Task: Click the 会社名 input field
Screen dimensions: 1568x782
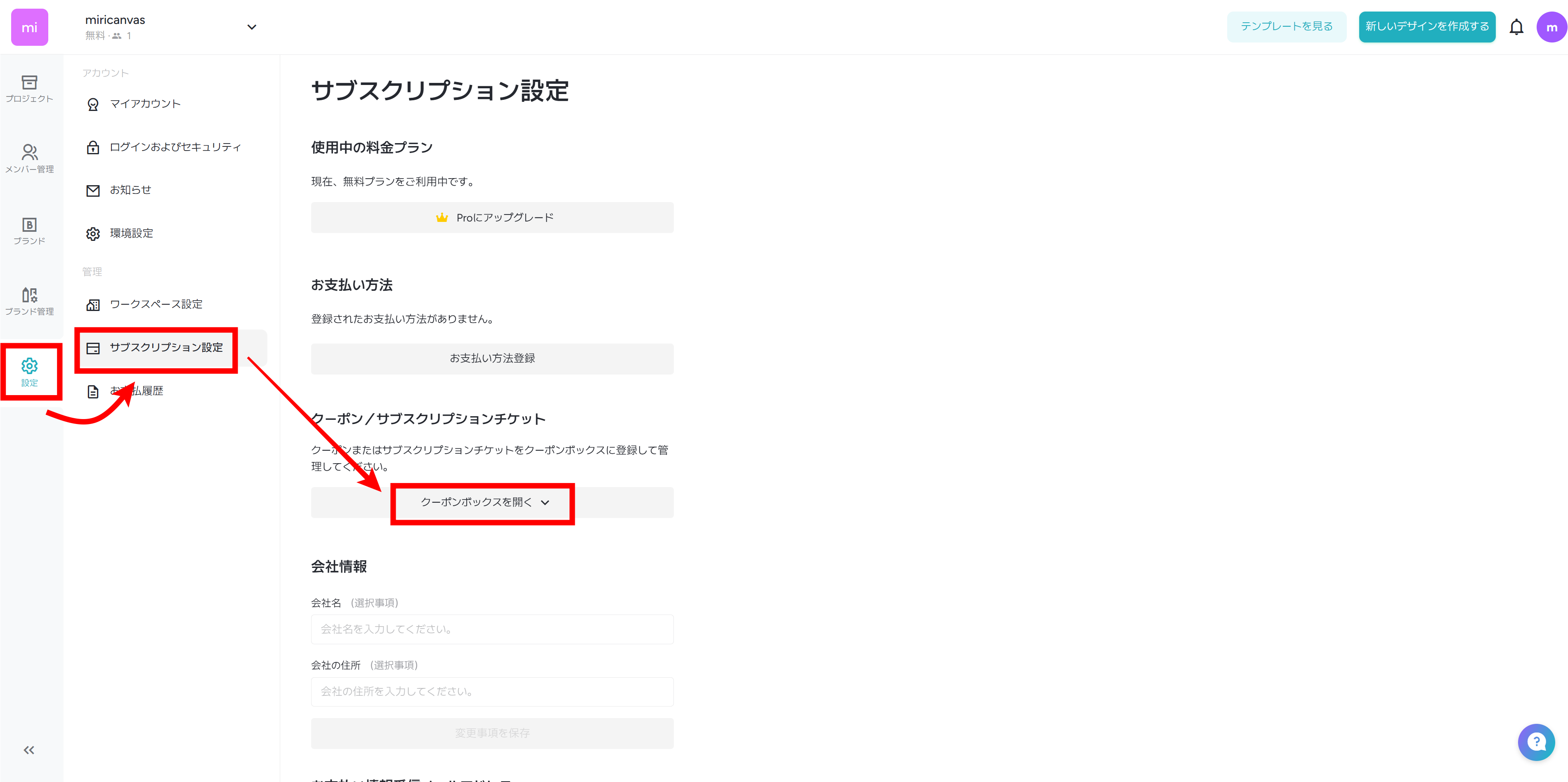Action: click(x=492, y=629)
